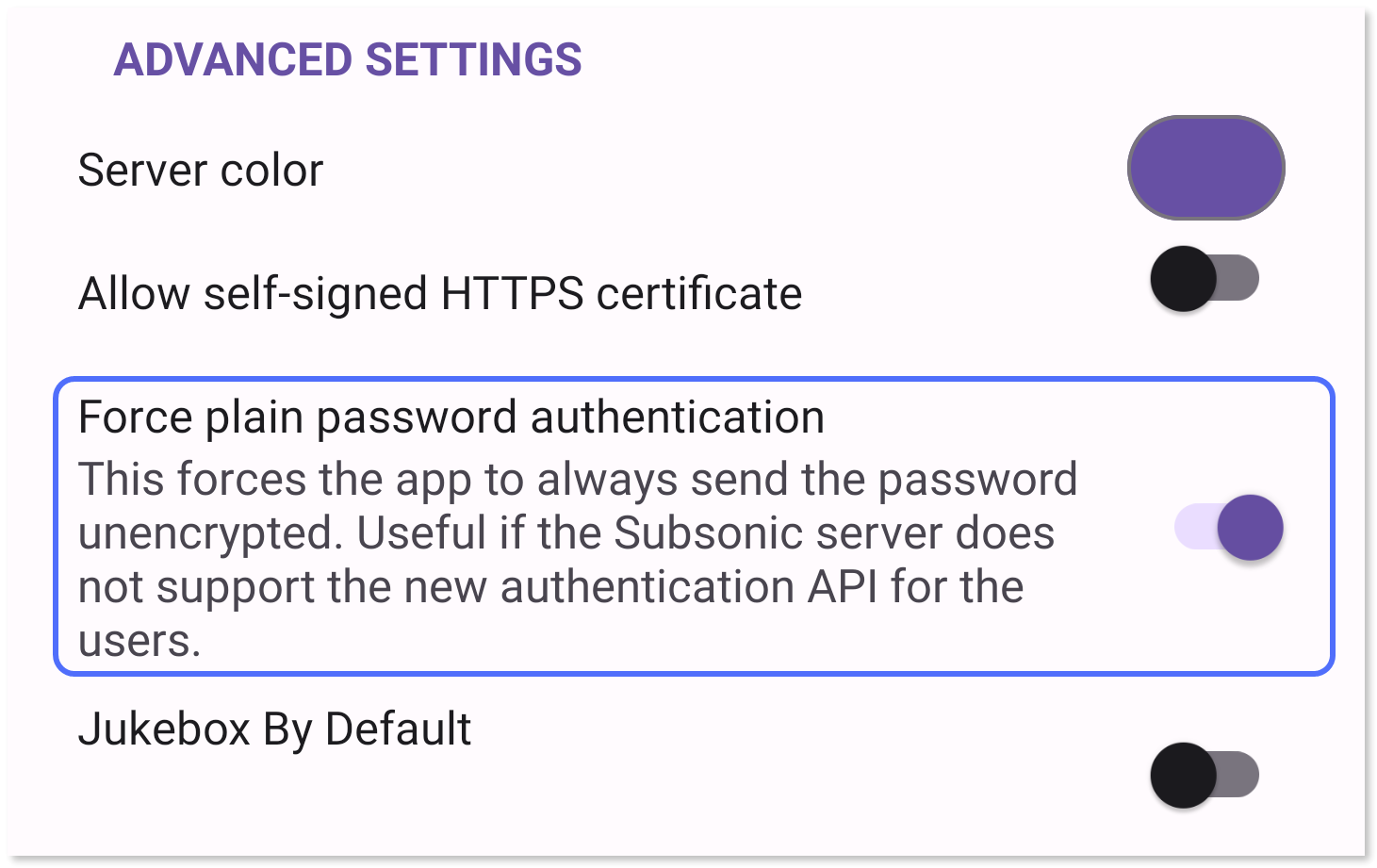Click the purple server color swatch

click(1206, 168)
